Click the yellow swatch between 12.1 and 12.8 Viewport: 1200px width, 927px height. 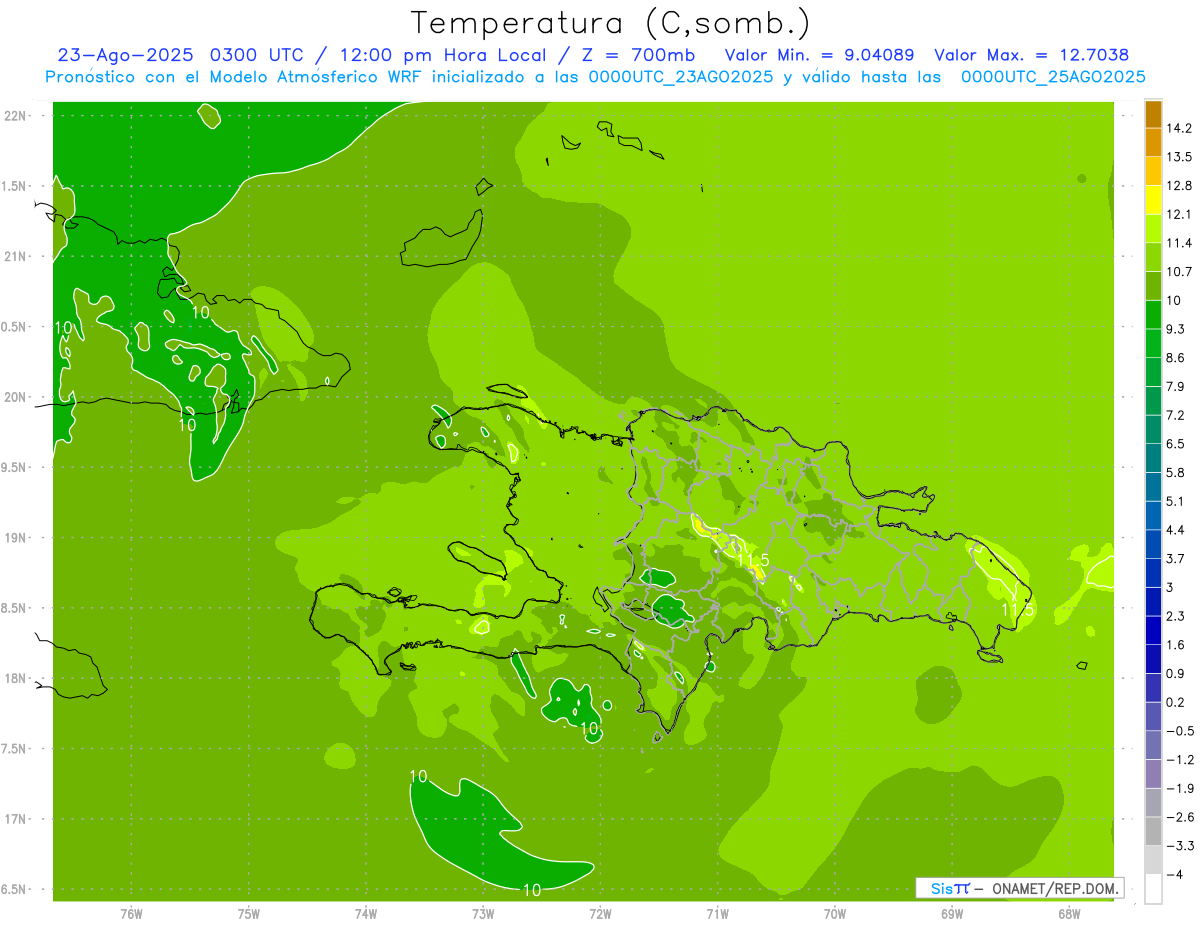[x=1153, y=200]
